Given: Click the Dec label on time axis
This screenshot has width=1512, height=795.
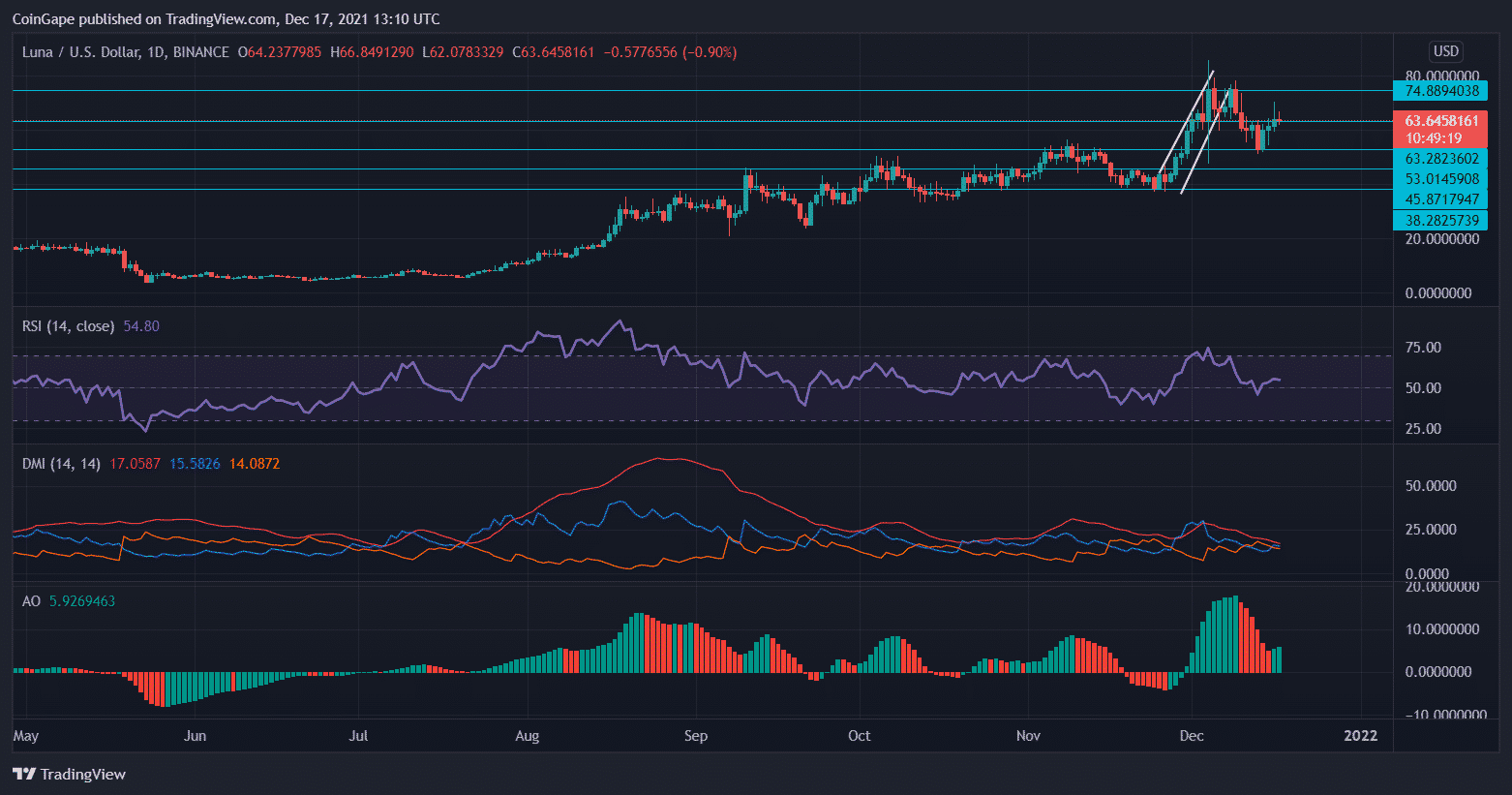Looking at the screenshot, I should 1192,736.
